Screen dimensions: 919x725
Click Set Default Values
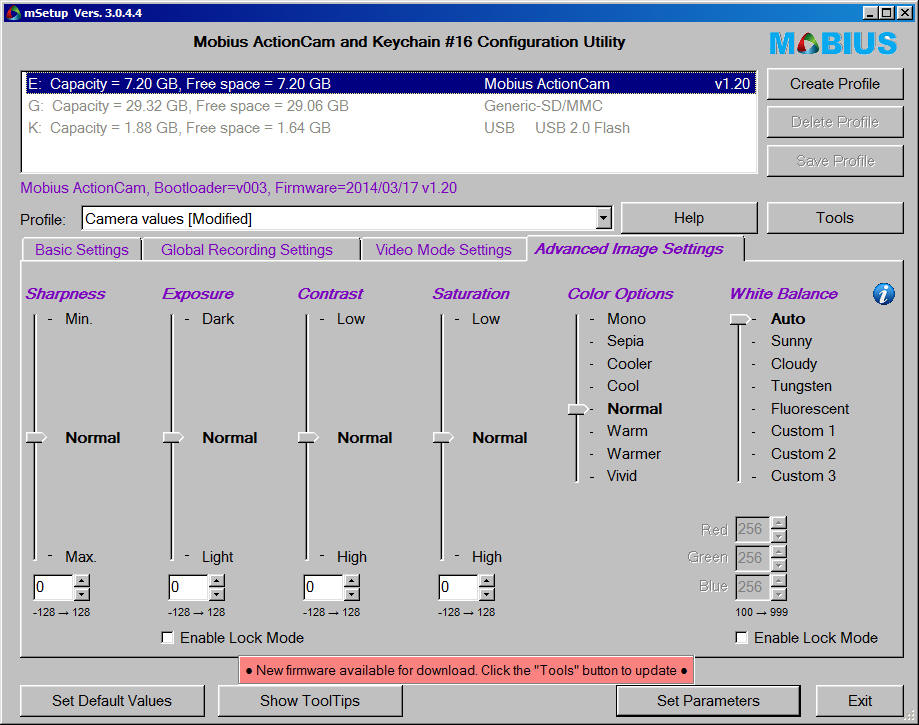click(112, 700)
